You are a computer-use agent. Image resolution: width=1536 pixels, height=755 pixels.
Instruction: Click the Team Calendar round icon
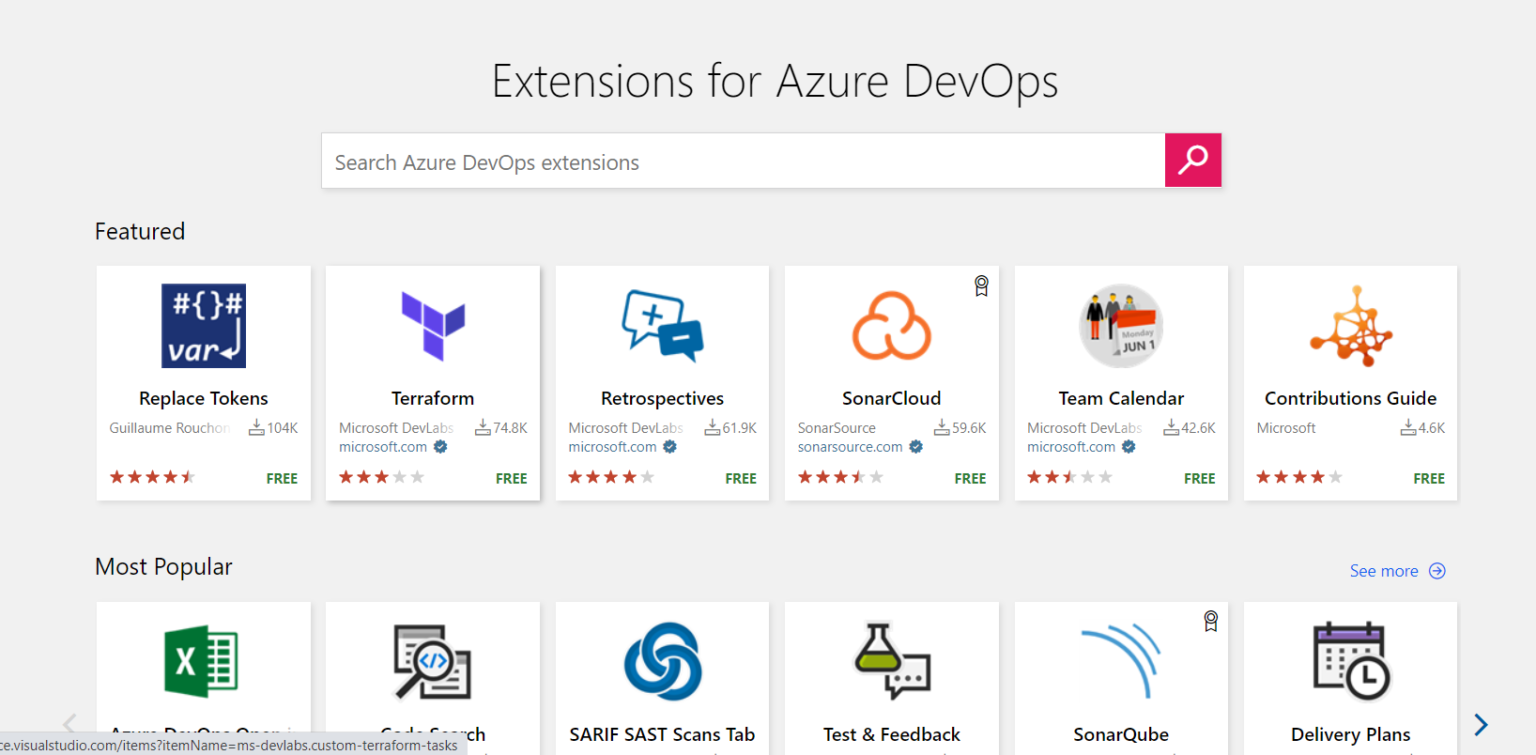click(1121, 326)
